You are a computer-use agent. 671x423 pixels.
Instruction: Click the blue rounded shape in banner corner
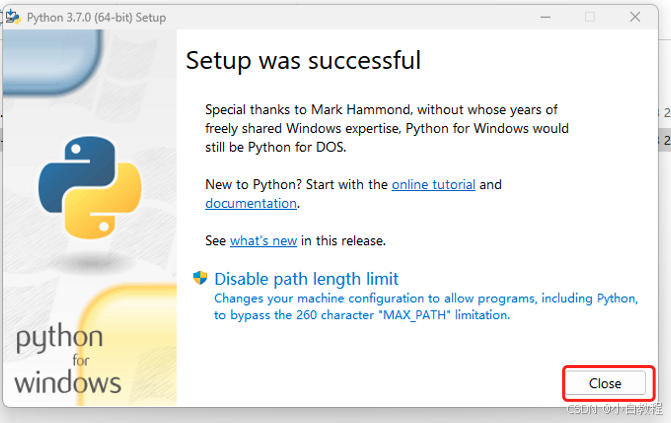point(52,61)
